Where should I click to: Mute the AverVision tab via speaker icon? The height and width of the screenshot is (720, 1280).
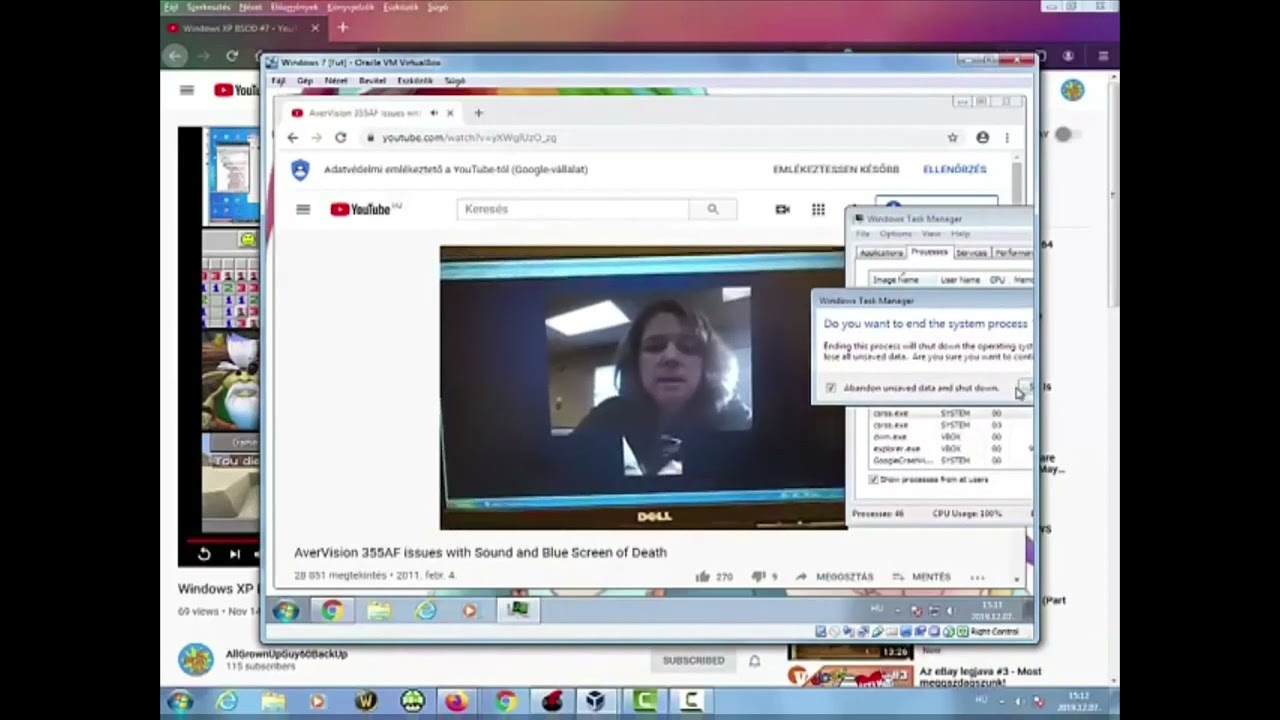coord(434,113)
